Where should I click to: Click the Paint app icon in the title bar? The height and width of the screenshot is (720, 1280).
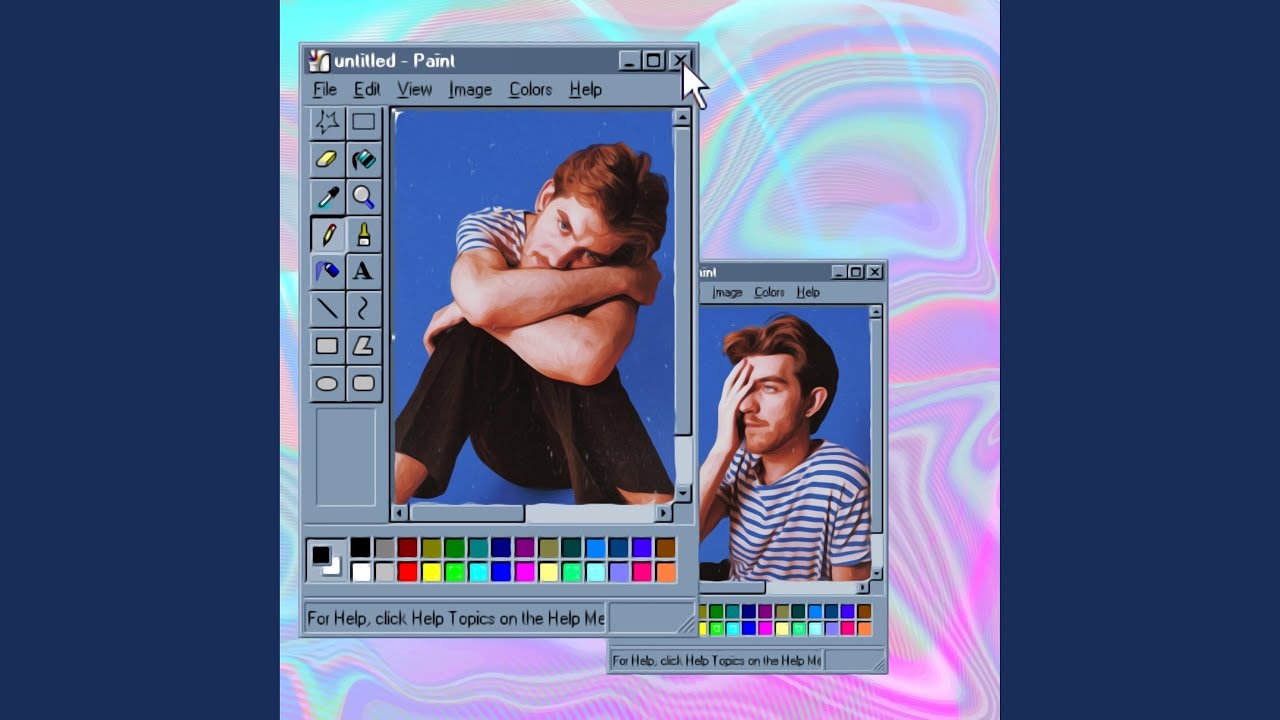coord(319,61)
